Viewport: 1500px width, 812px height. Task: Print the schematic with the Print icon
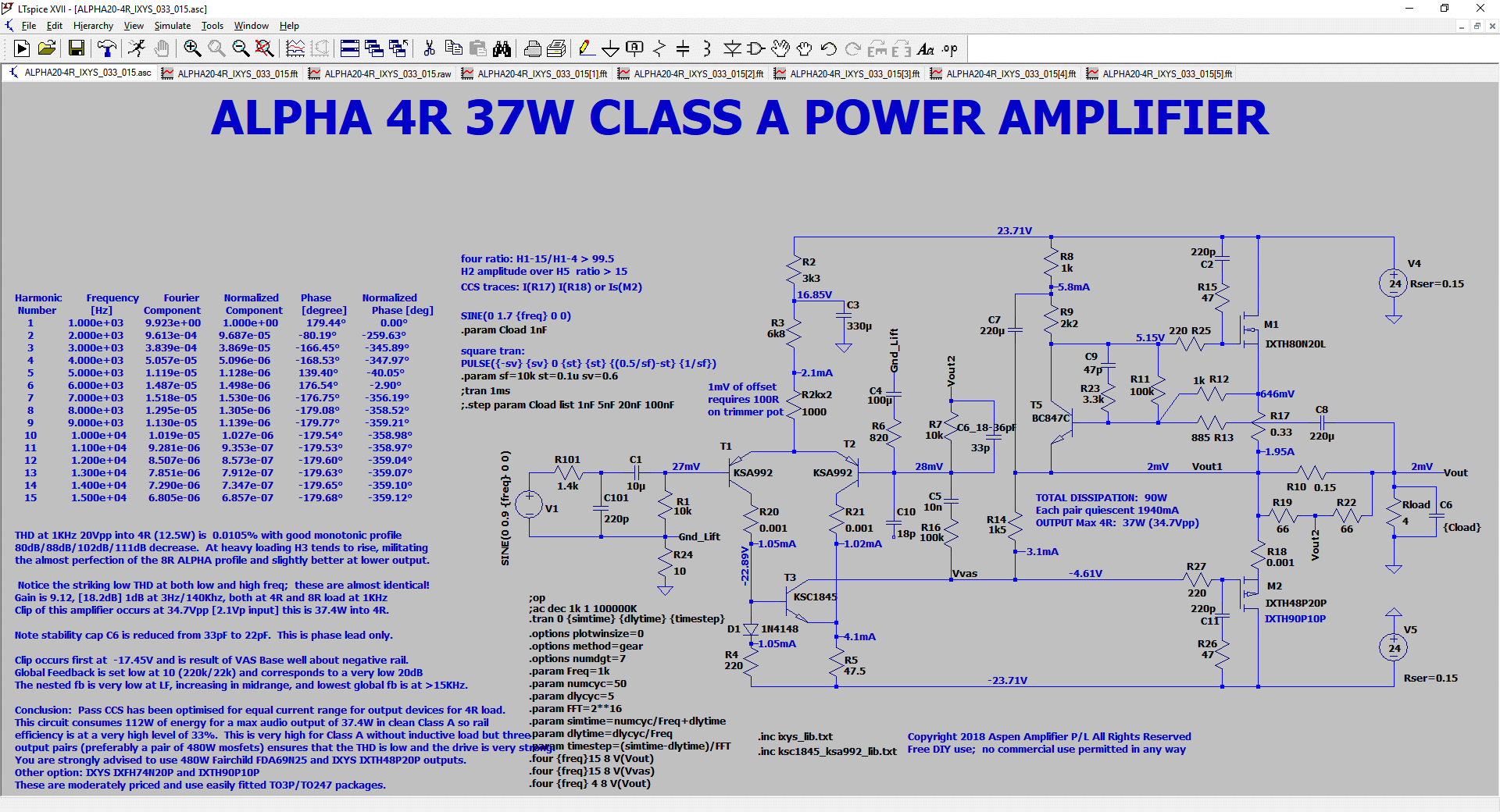click(556, 49)
